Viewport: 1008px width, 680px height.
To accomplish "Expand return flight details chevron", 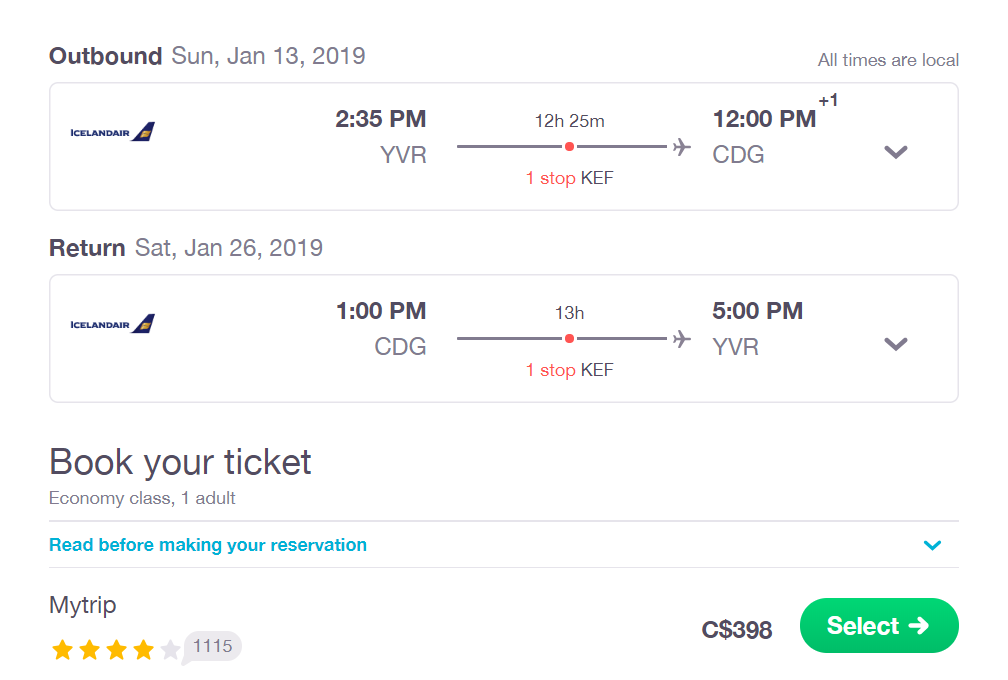I will [896, 344].
